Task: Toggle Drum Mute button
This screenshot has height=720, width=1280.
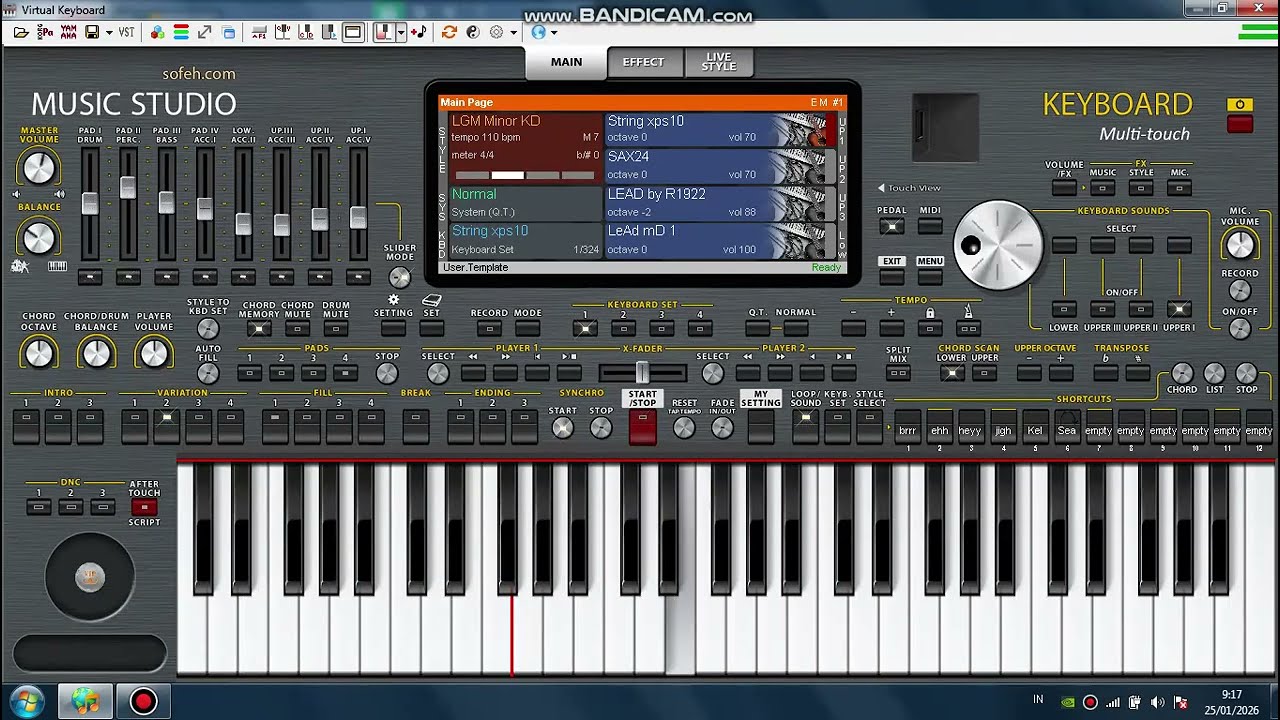Action: coord(336,328)
